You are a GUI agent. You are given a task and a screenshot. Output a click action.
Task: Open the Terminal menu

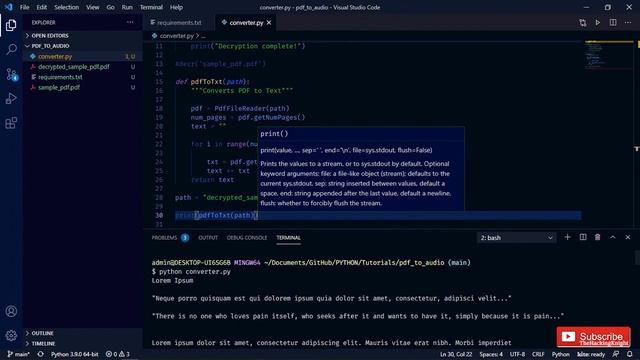pyautogui.click(x=151, y=7)
